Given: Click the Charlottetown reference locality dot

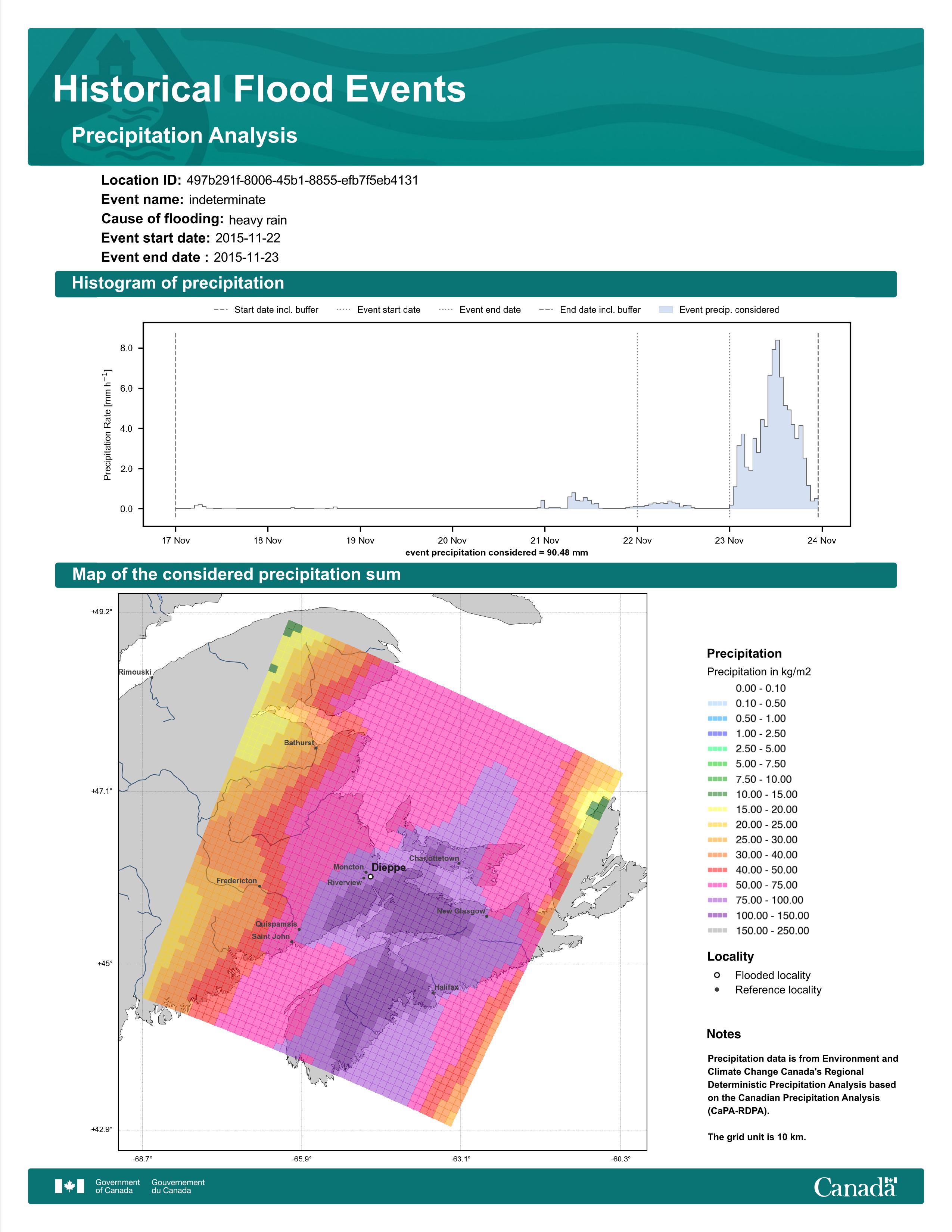Looking at the screenshot, I should point(459,863).
